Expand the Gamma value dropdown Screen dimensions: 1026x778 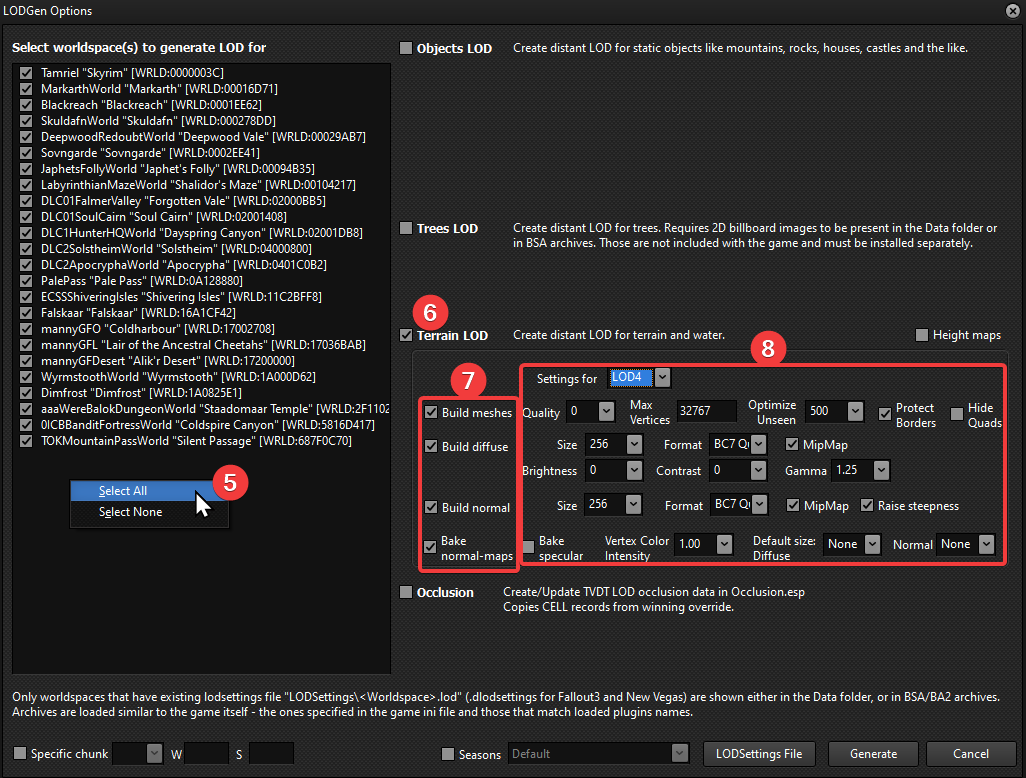[x=880, y=470]
